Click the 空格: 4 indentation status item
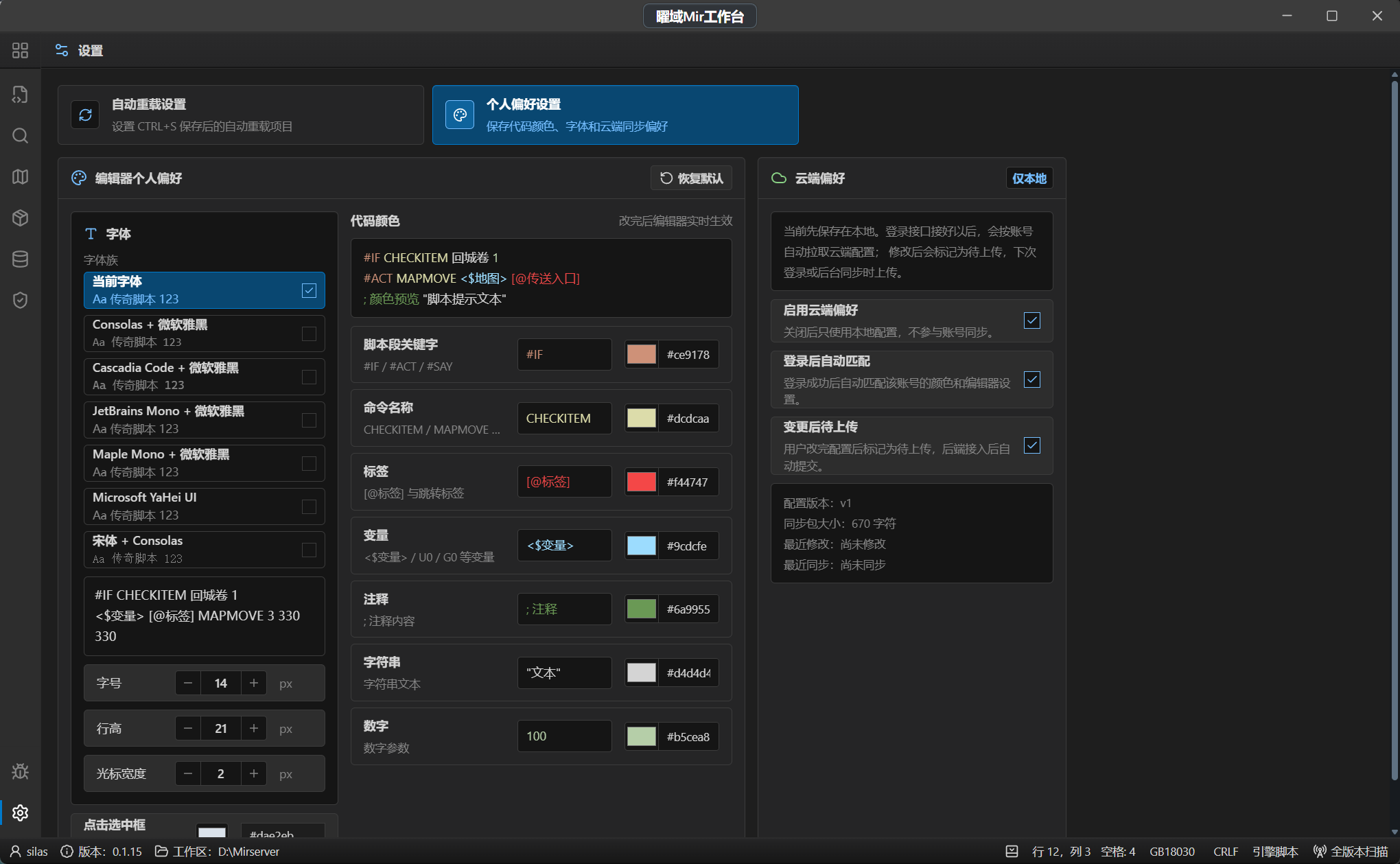 1118,852
